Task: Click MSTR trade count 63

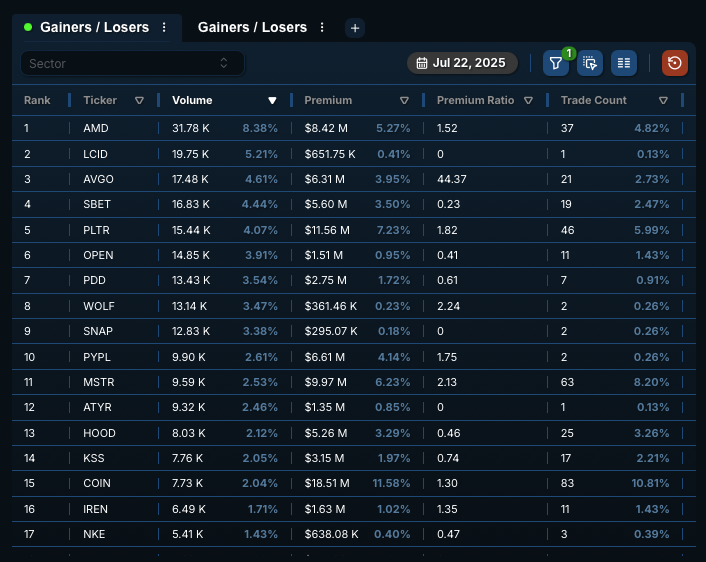Action: (567, 382)
